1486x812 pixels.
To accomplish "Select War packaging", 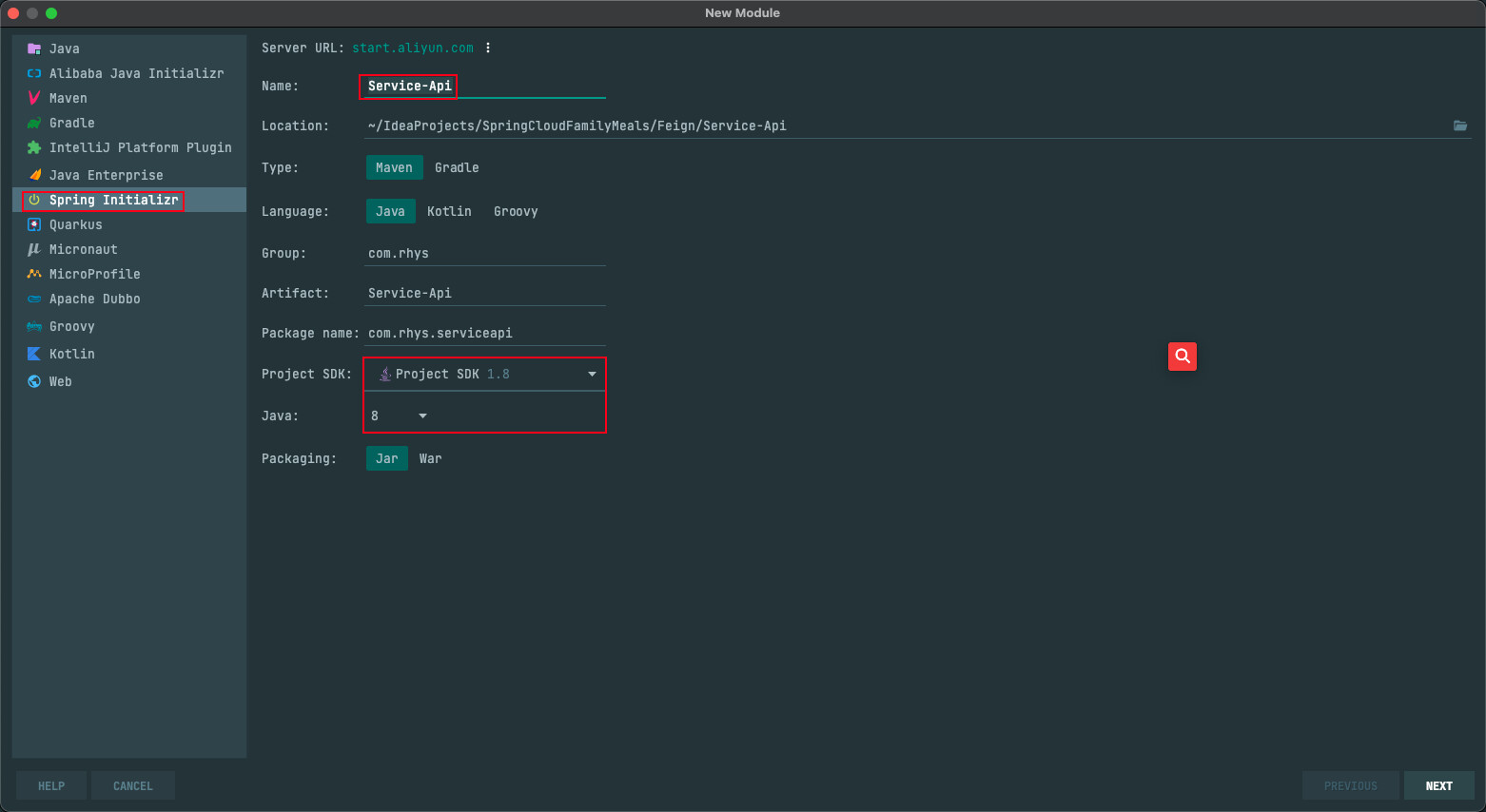I will click(x=430, y=458).
